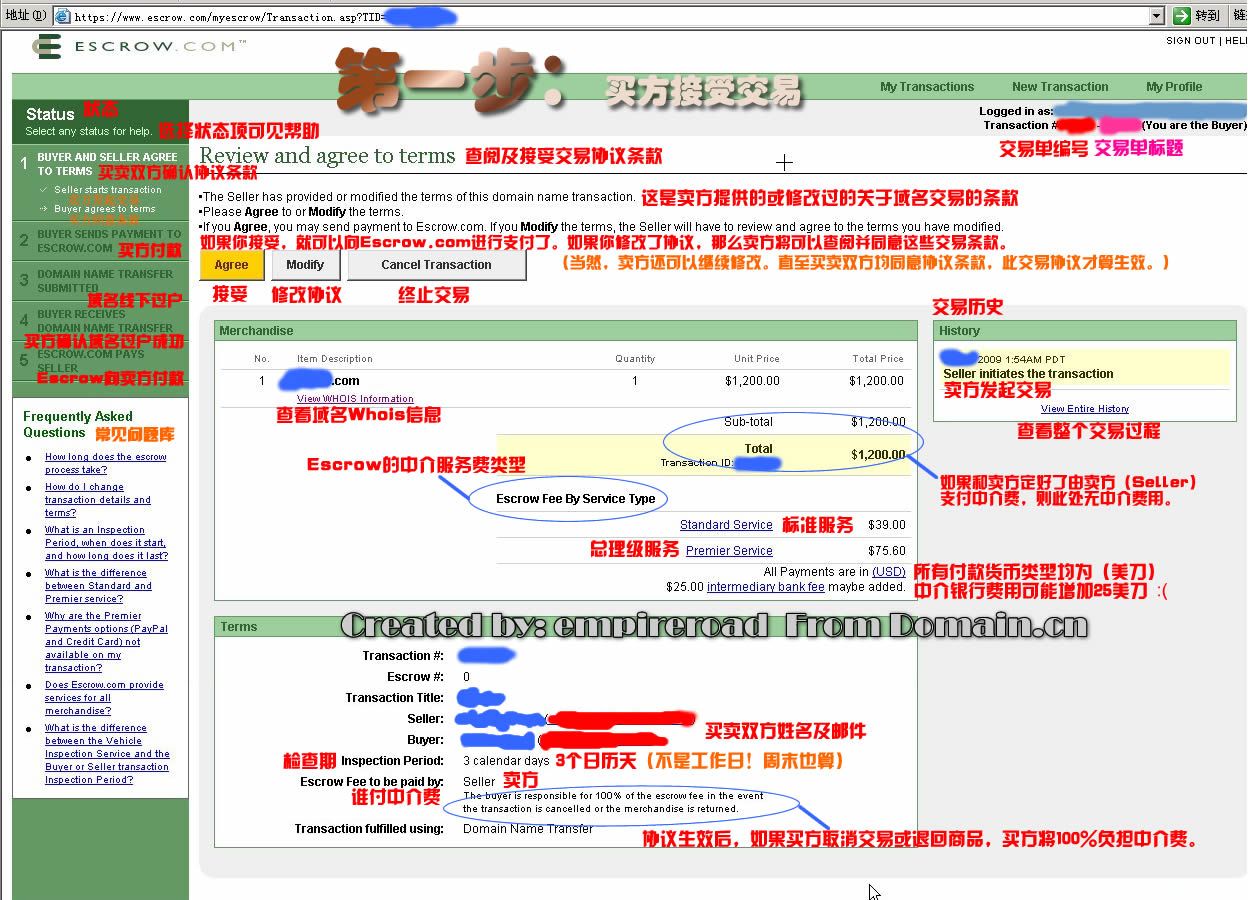Click the green Go arrow button (转到)
The height and width of the screenshot is (900, 1248).
(1181, 15)
